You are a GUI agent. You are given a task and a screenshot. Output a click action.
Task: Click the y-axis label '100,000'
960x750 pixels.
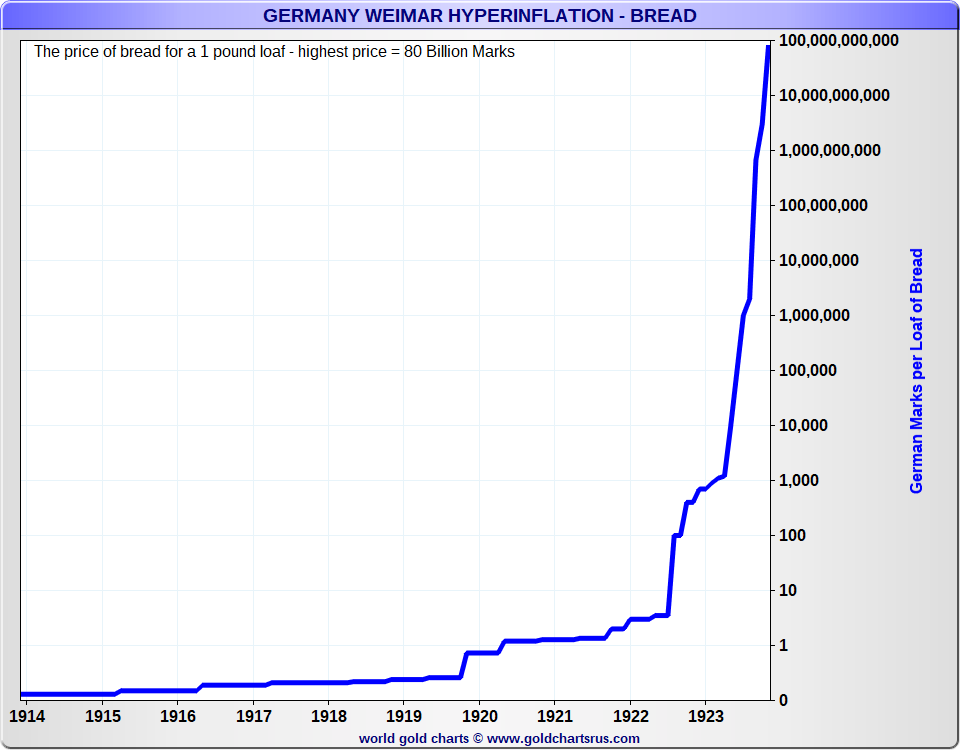(808, 370)
